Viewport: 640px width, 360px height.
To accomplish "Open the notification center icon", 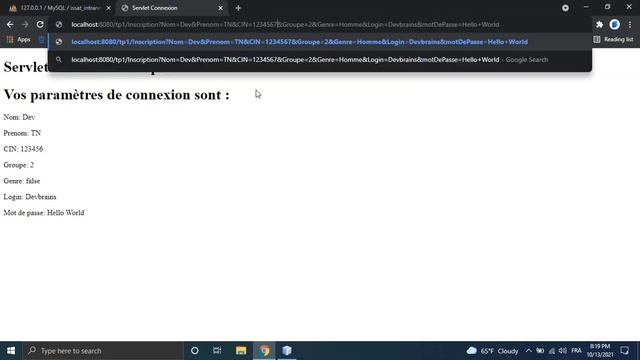I will [x=624, y=351].
